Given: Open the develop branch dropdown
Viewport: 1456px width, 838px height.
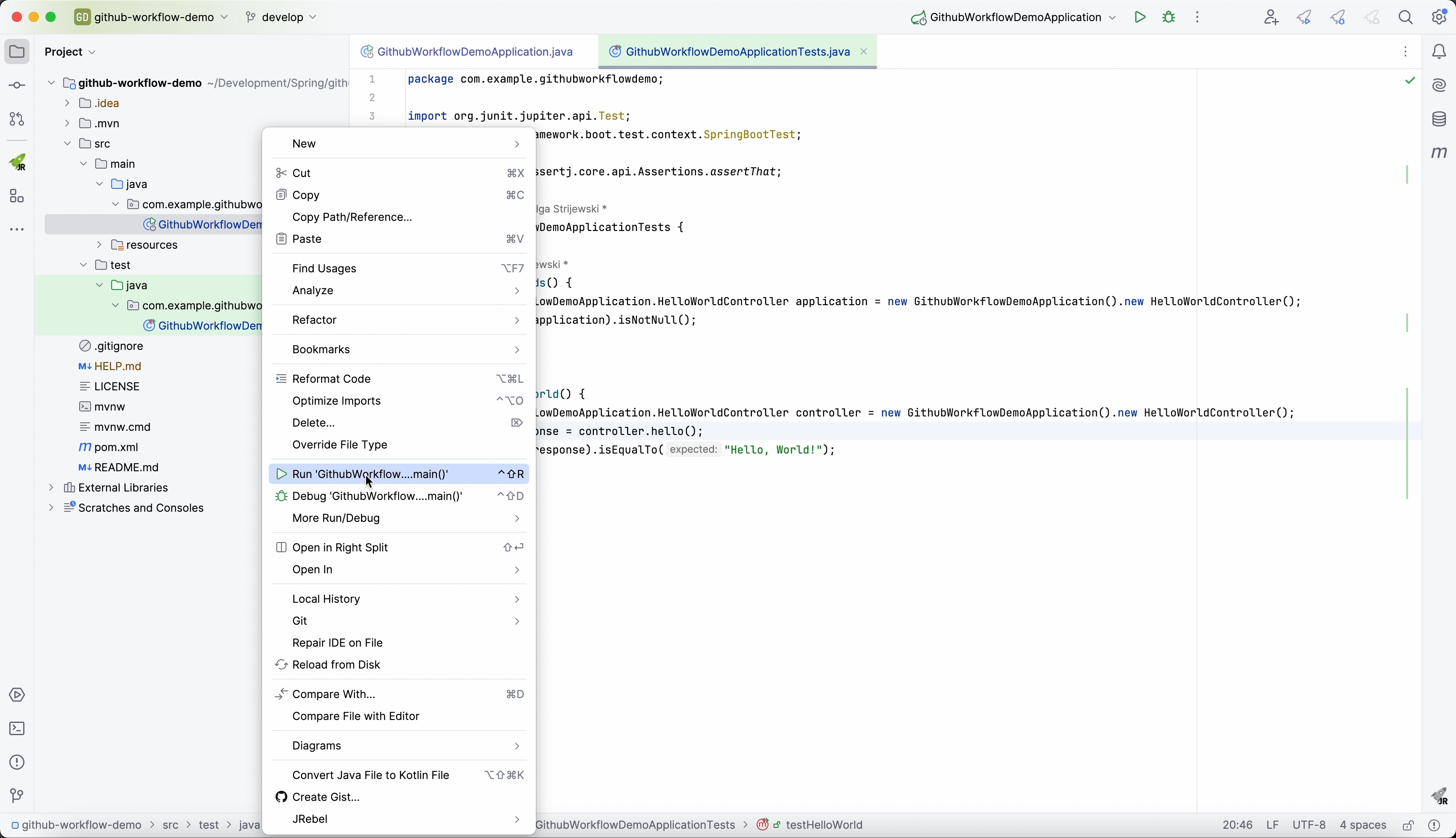Looking at the screenshot, I should click(x=283, y=17).
